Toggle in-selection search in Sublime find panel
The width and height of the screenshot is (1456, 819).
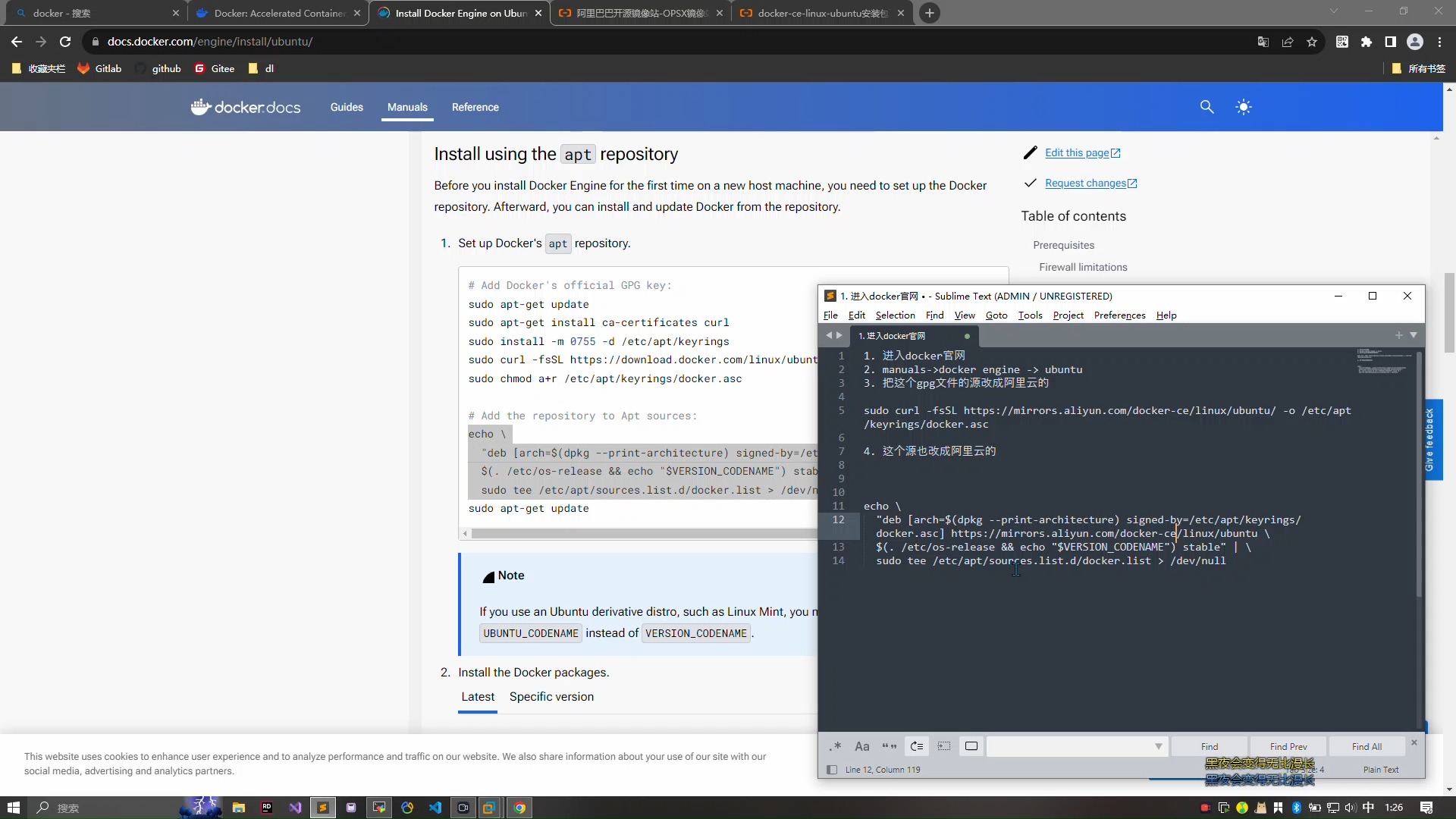point(944,746)
